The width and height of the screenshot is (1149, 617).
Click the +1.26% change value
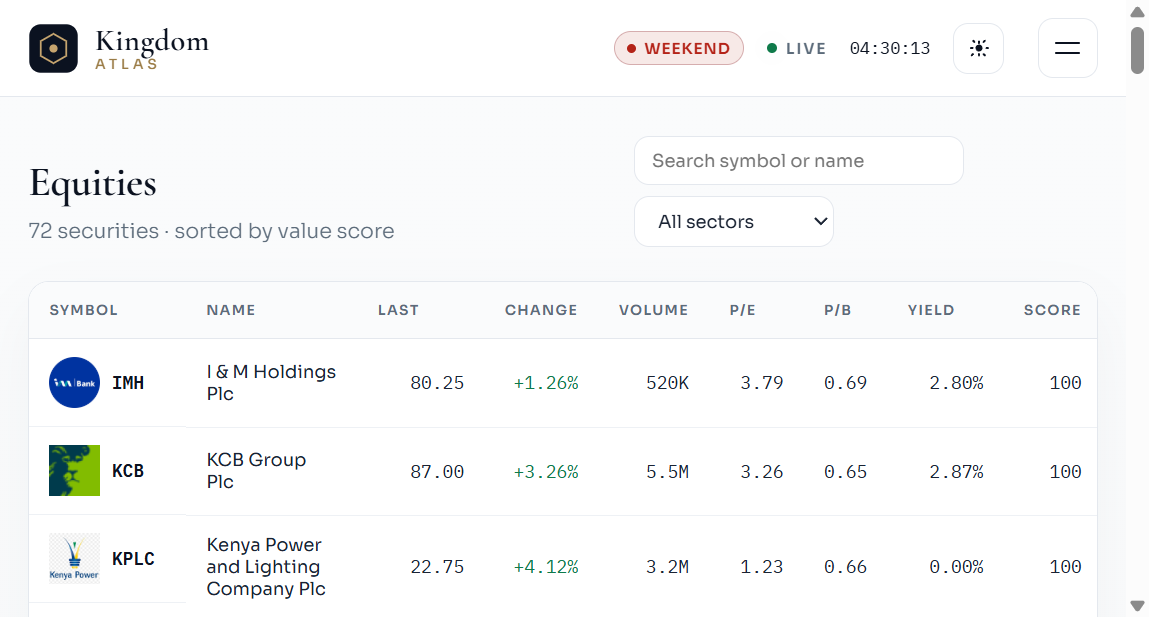tap(546, 383)
